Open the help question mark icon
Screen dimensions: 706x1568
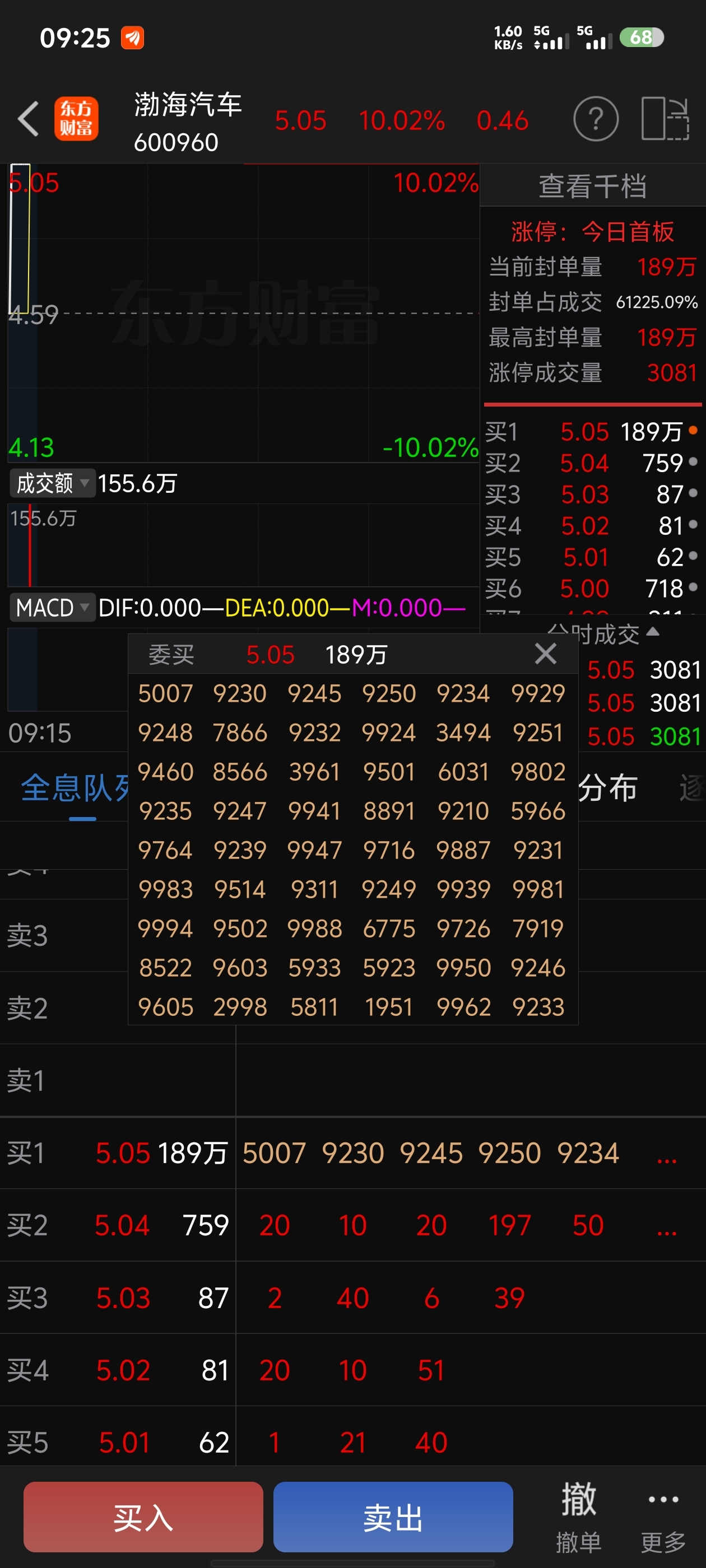click(x=596, y=119)
